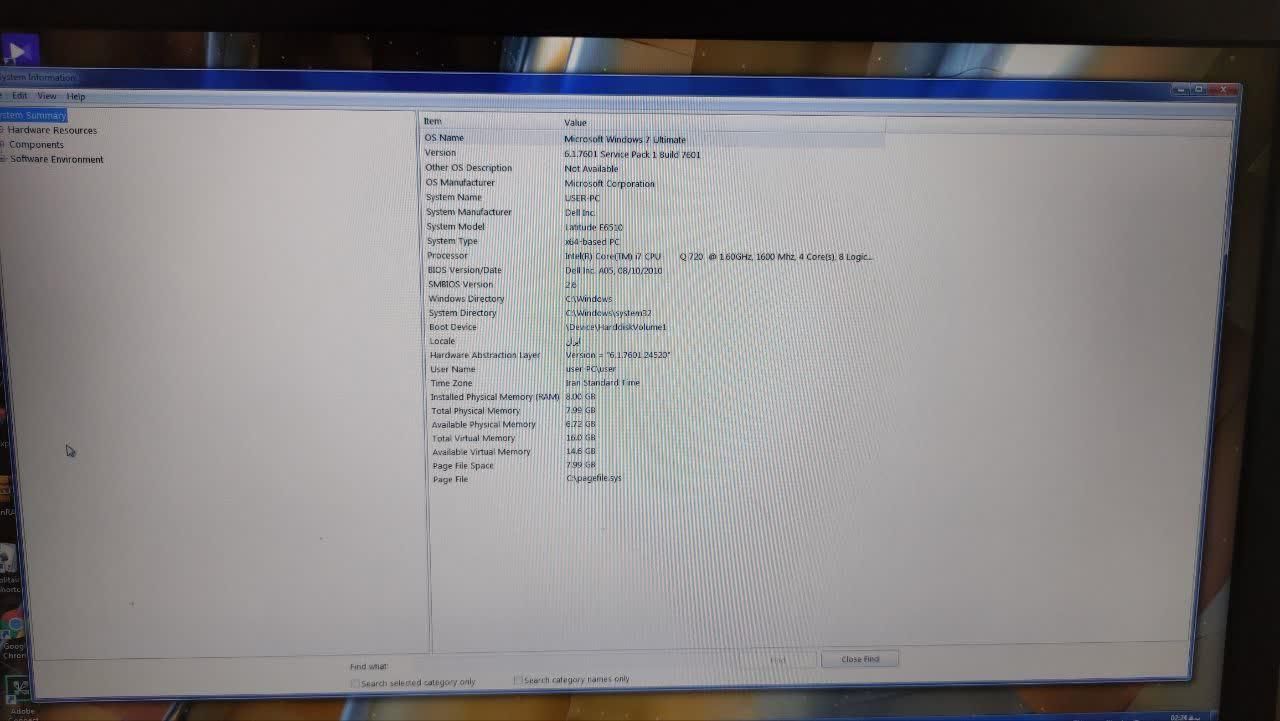Click the greyed-out Find button
This screenshot has height=721, width=1280.
(x=778, y=660)
